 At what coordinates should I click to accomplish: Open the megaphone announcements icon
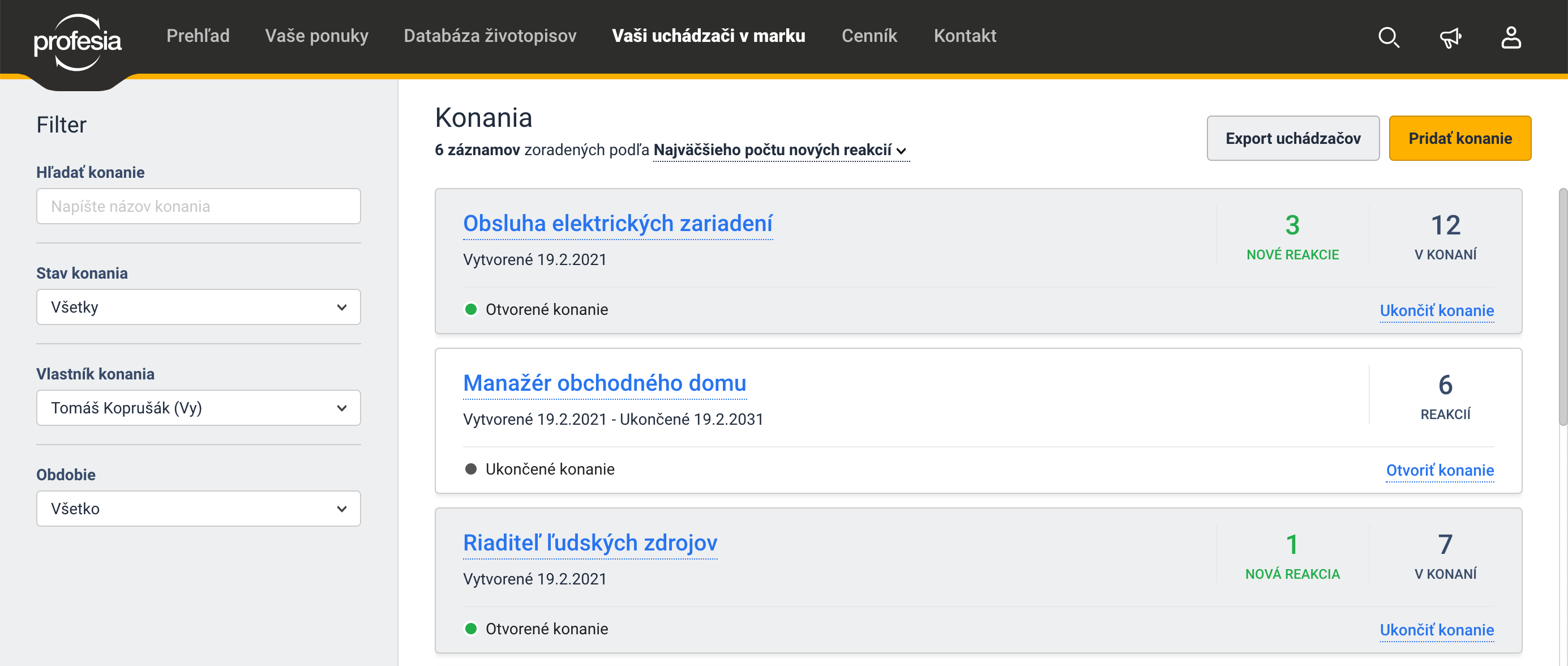tap(1450, 37)
